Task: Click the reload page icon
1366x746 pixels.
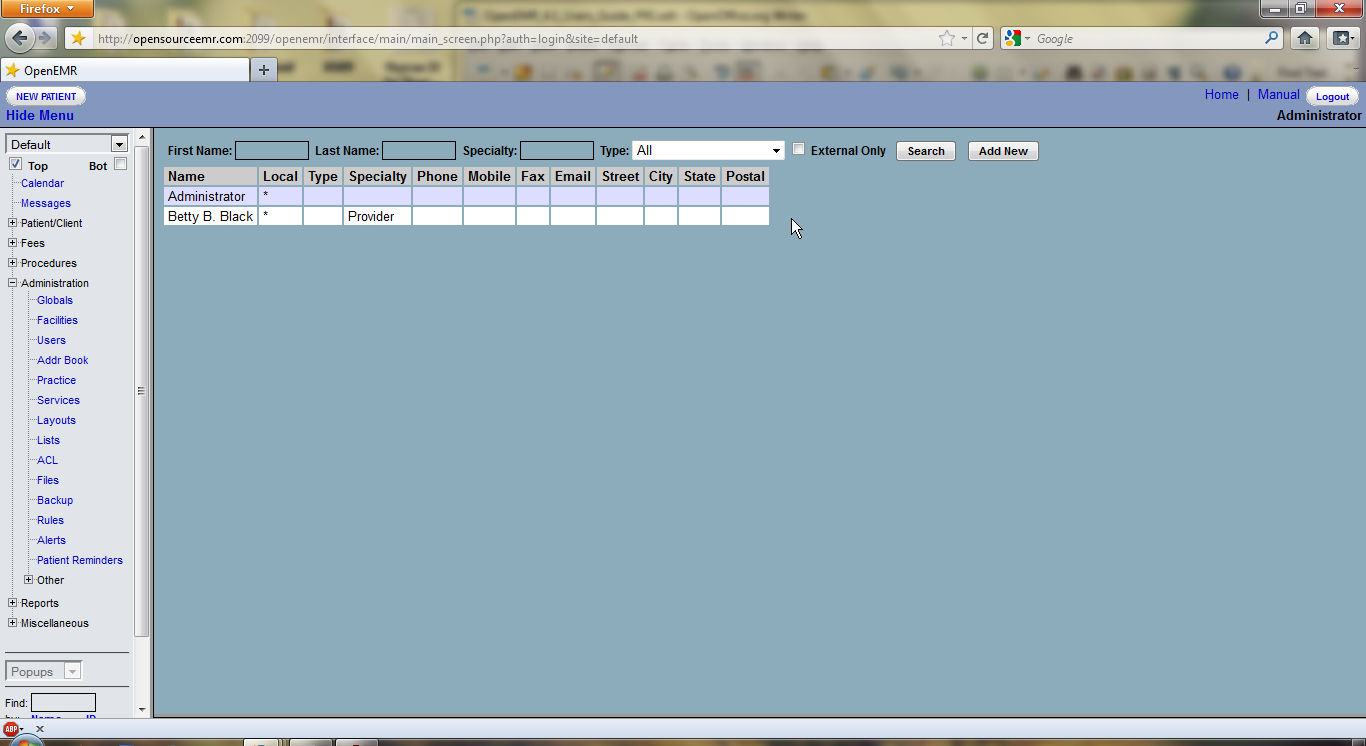Action: tap(983, 38)
